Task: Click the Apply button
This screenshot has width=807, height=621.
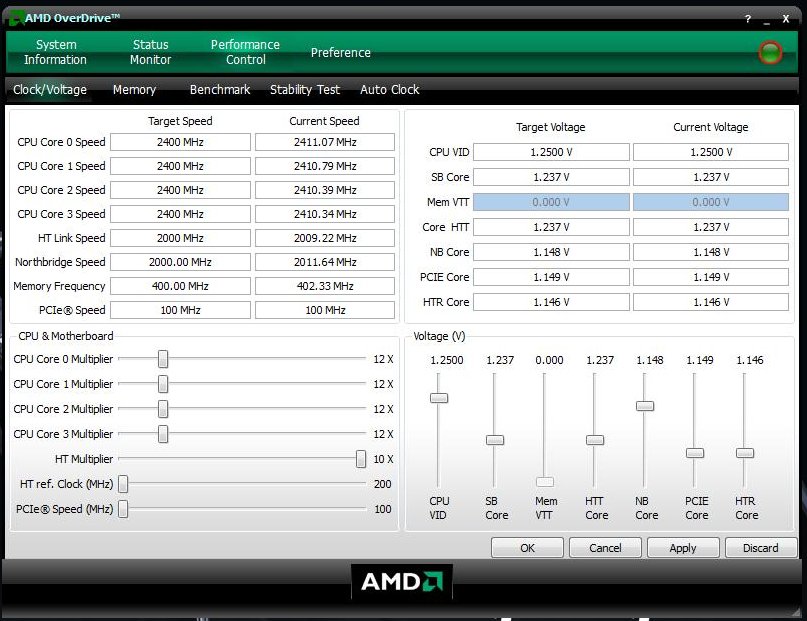Action: 683,548
